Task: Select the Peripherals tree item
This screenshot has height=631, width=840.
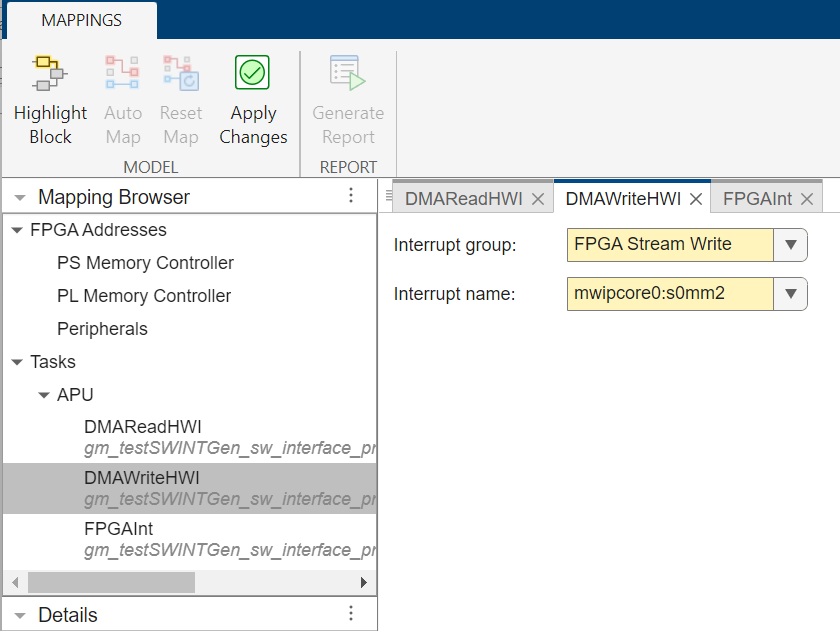Action: (102, 329)
